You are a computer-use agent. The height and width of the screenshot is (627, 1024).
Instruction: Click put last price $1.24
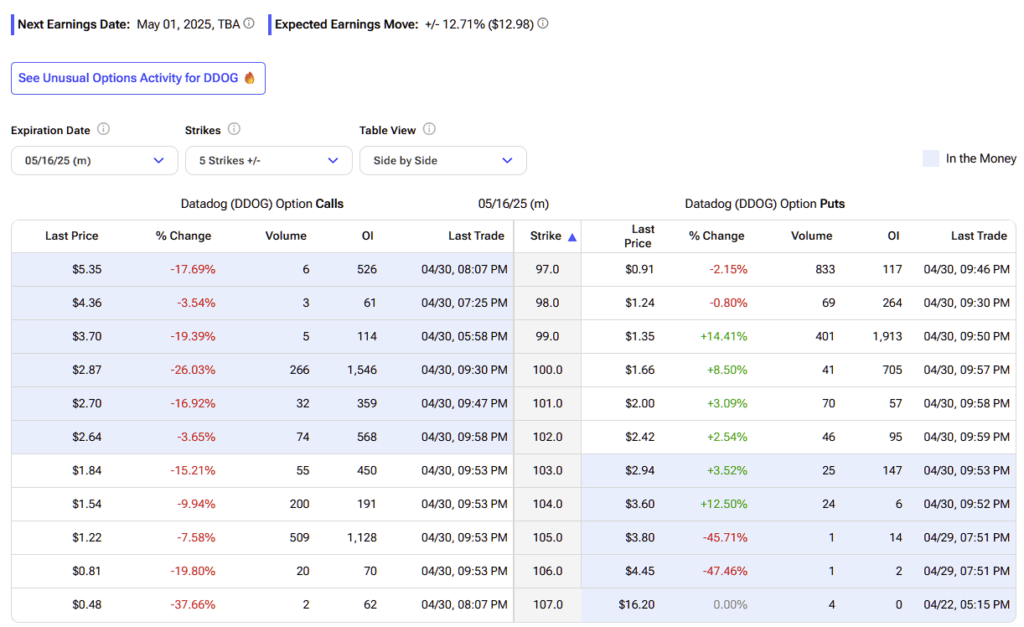[x=639, y=303]
